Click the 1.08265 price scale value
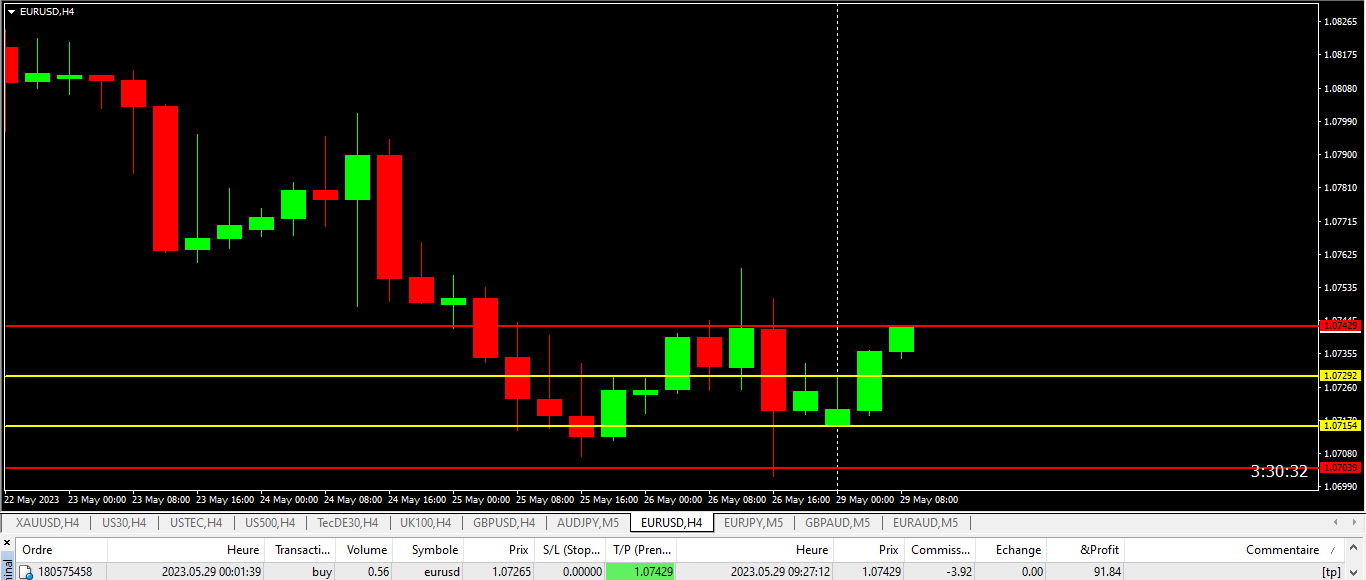 pos(1341,21)
